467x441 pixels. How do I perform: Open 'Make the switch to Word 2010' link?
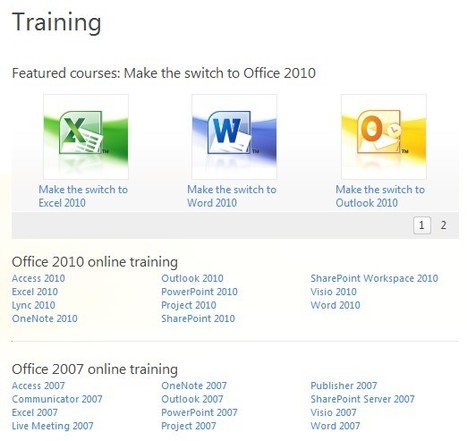pos(232,196)
